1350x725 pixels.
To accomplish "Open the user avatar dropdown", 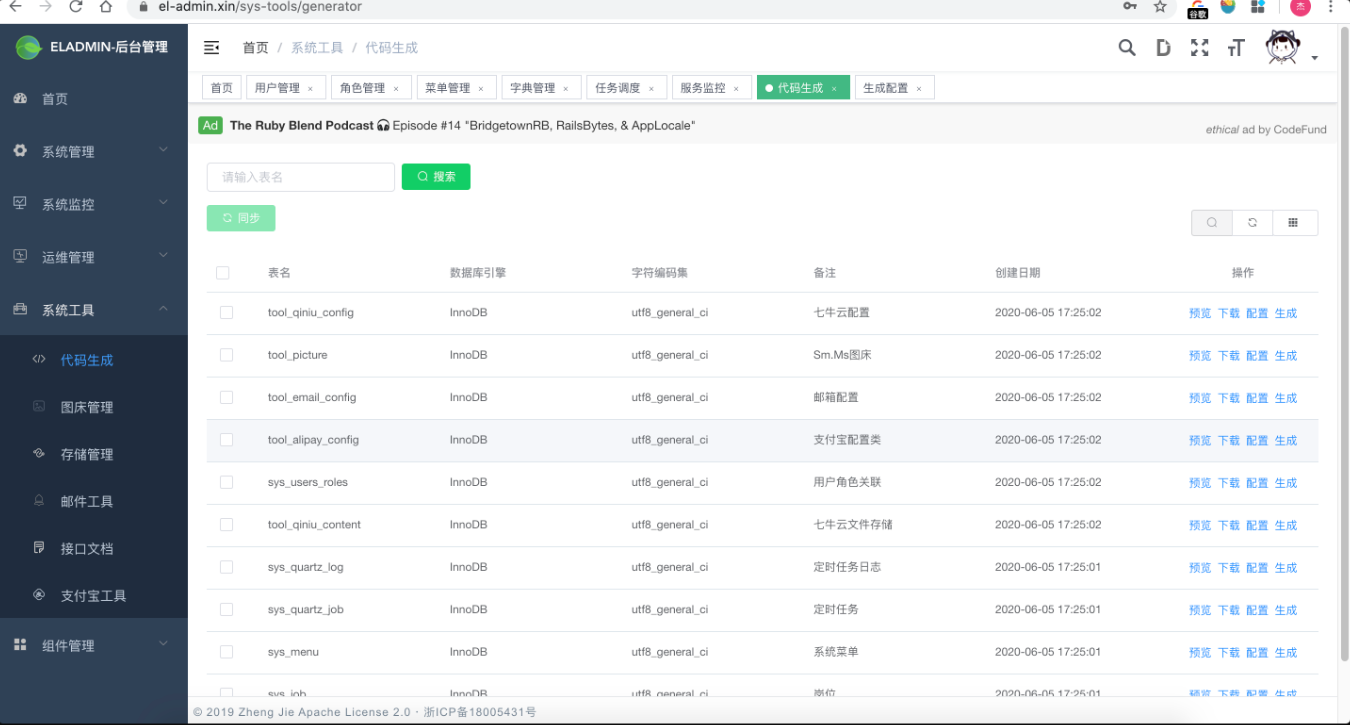I will (x=1283, y=46).
